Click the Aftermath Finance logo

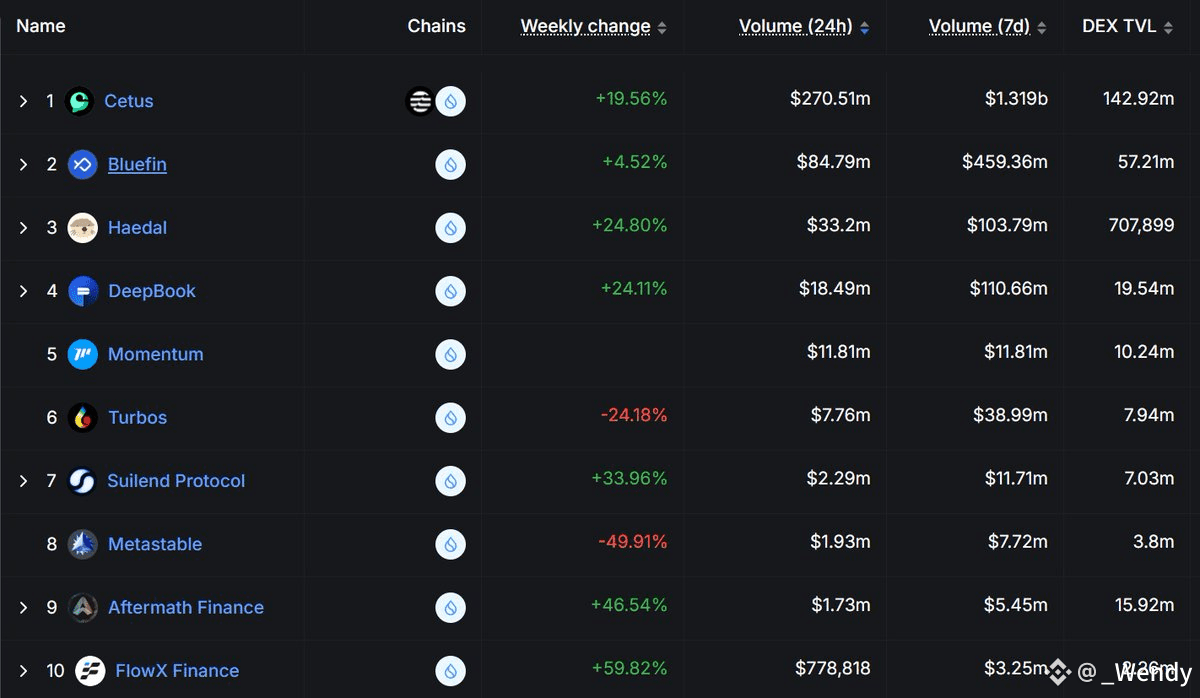[x=82, y=608]
